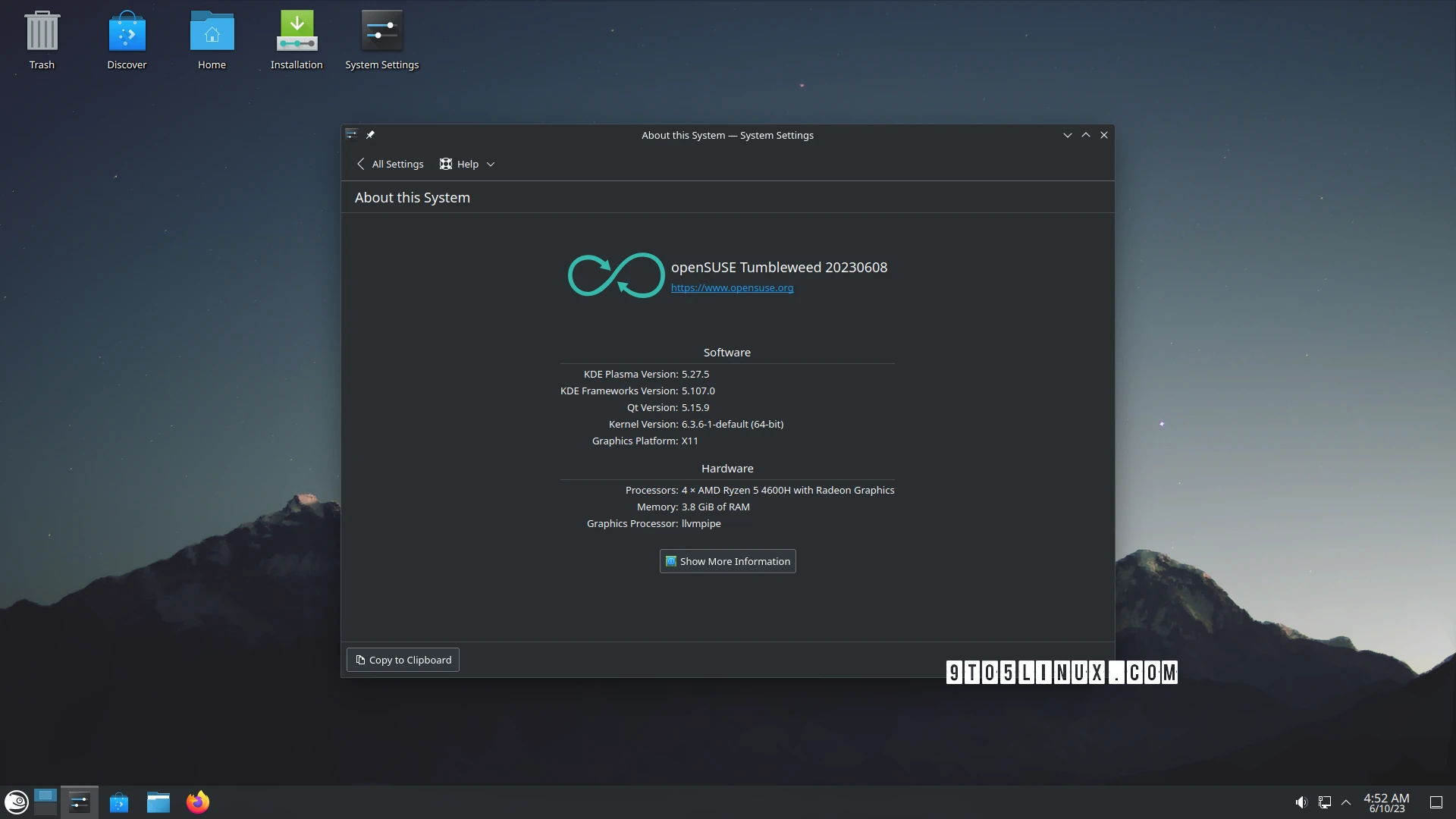Select the About this System heading
Screen dimensions: 1456x819
click(x=412, y=197)
